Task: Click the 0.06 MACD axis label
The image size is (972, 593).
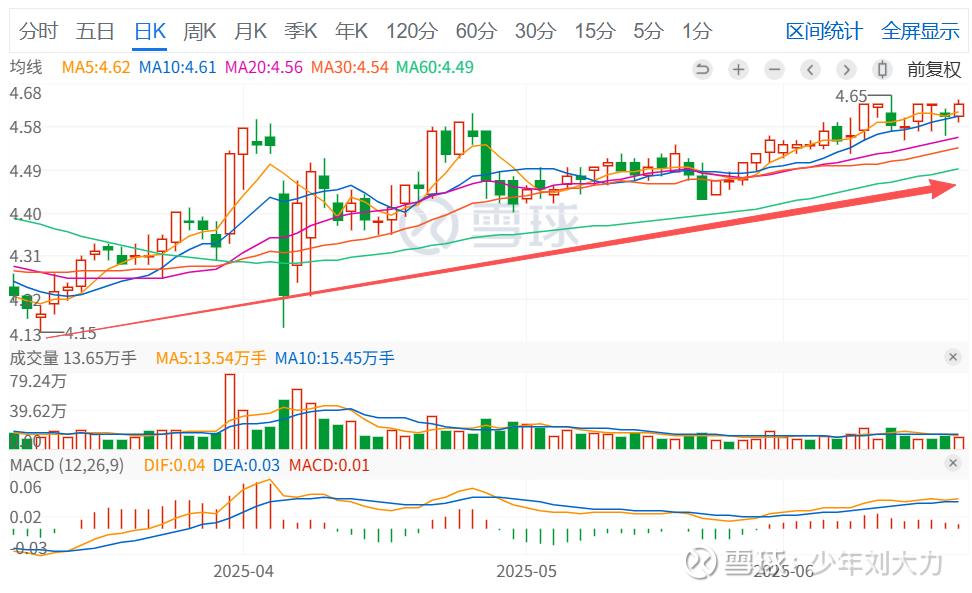Action: [x=25, y=488]
